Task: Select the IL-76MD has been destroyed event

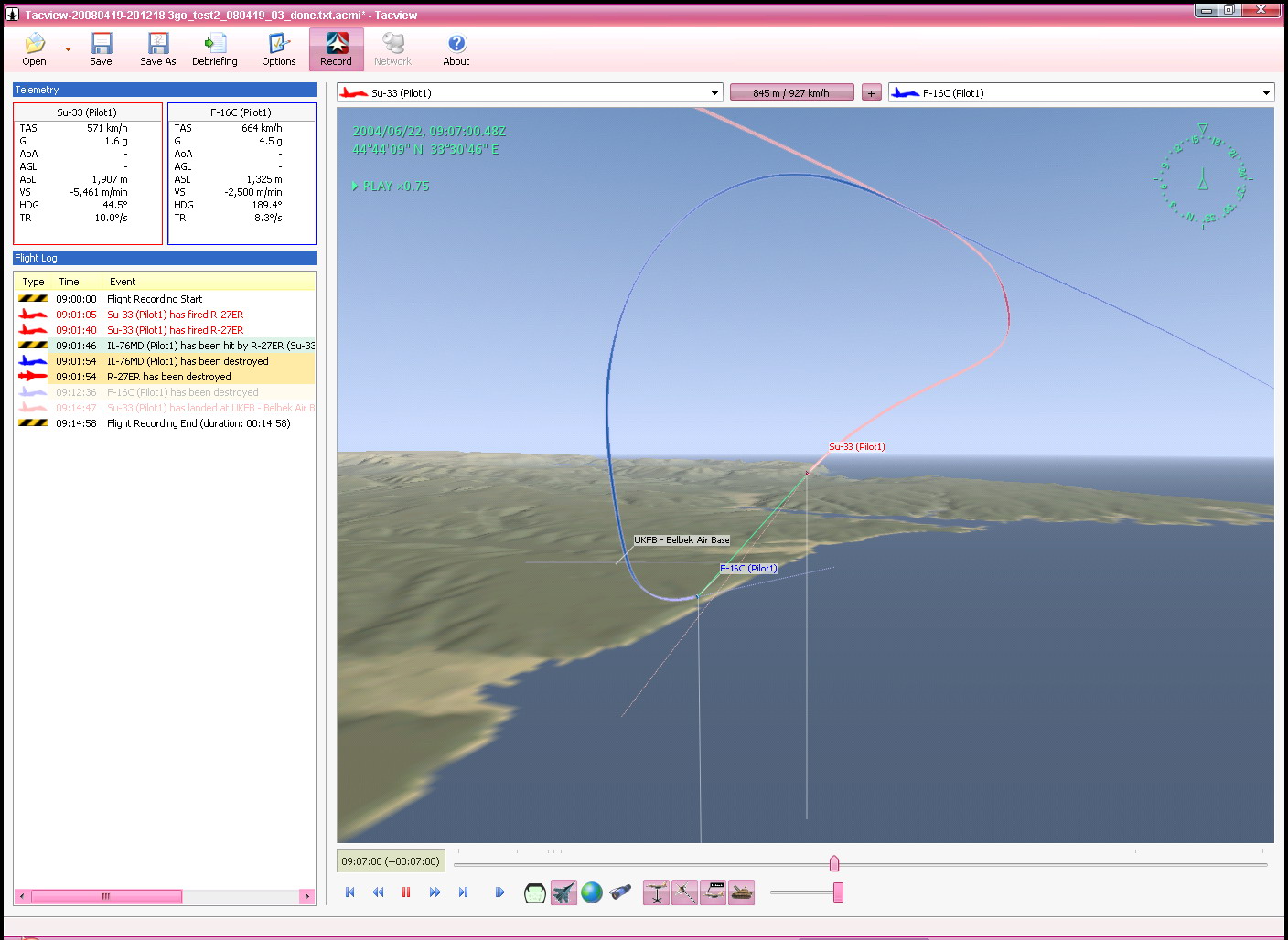Action: [x=188, y=361]
